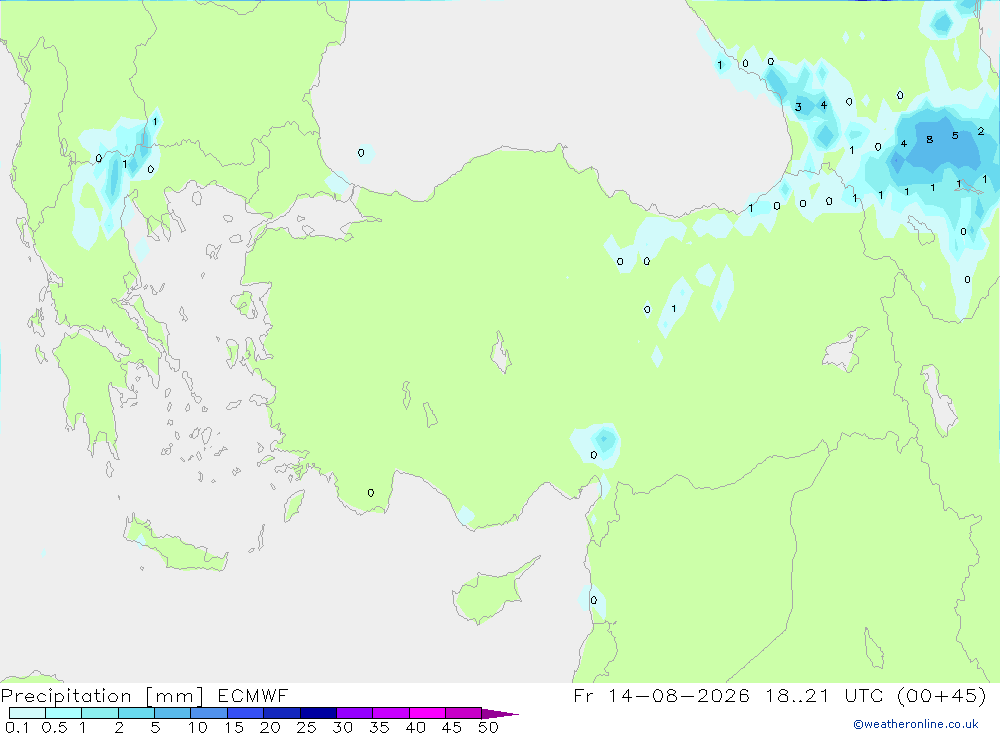This screenshot has height=733, width=1000.
Task: Select the 20–25 mm legend swatch
Action: 282,713
